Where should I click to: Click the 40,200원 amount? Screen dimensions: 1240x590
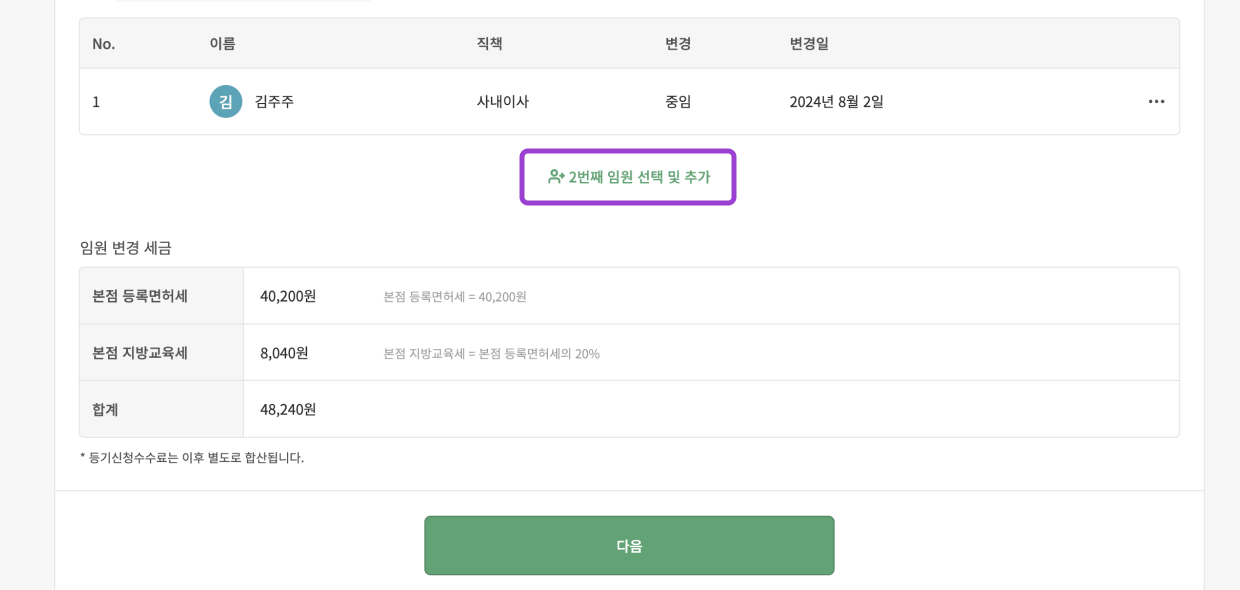(x=288, y=296)
